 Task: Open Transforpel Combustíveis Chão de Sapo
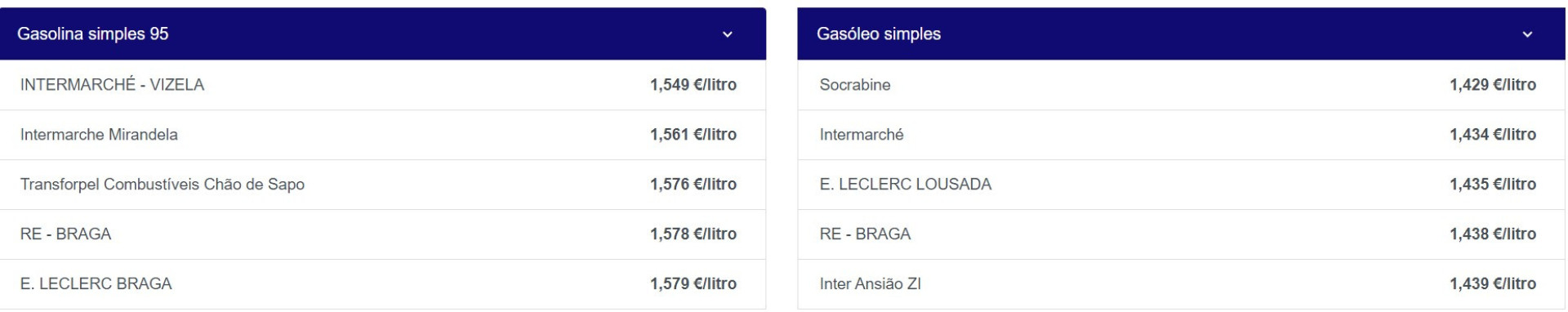383,185
